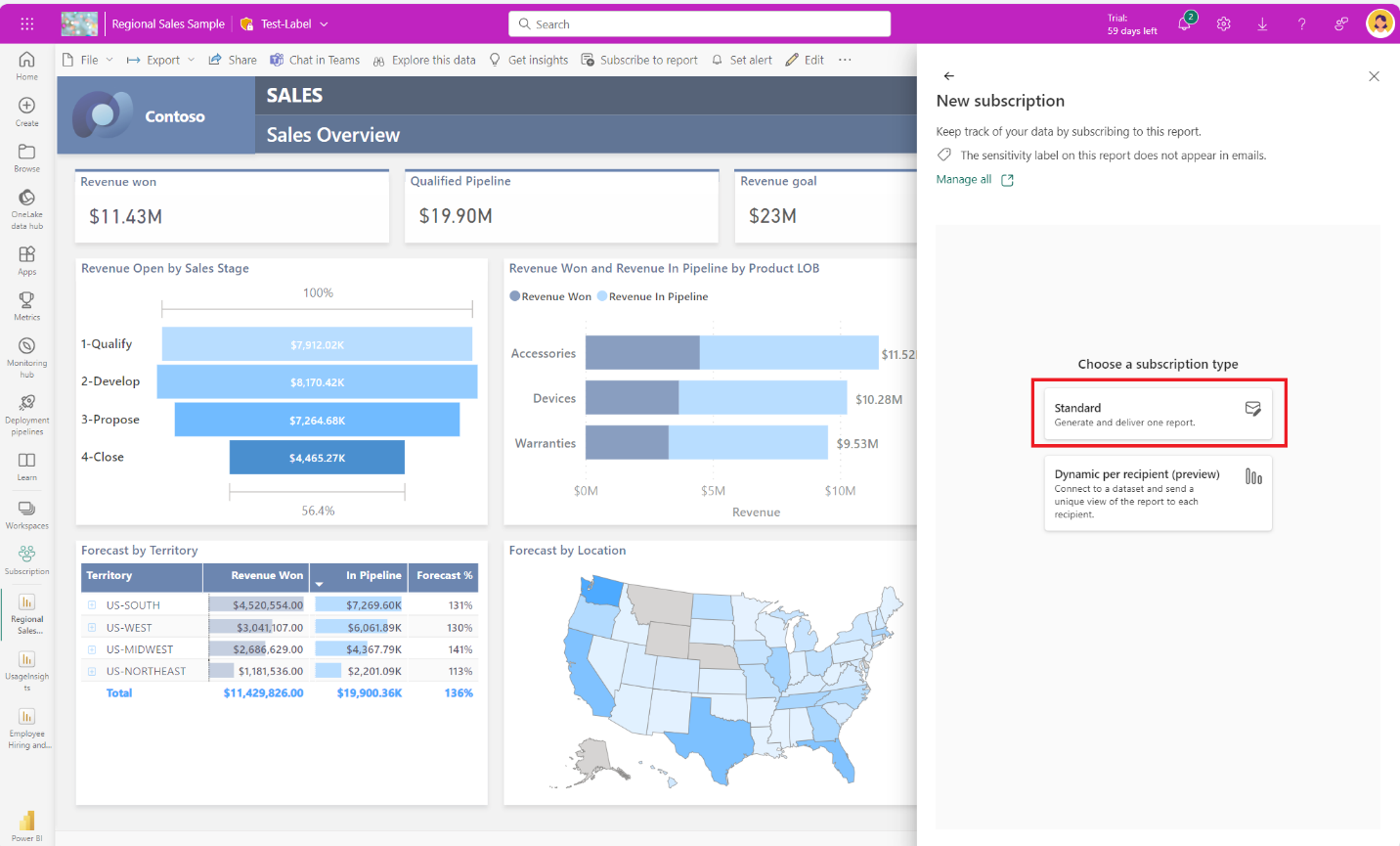This screenshot has height=846, width=1400.
Task: Click the Qualified Pipeline $19.90M card
Action: [562, 205]
